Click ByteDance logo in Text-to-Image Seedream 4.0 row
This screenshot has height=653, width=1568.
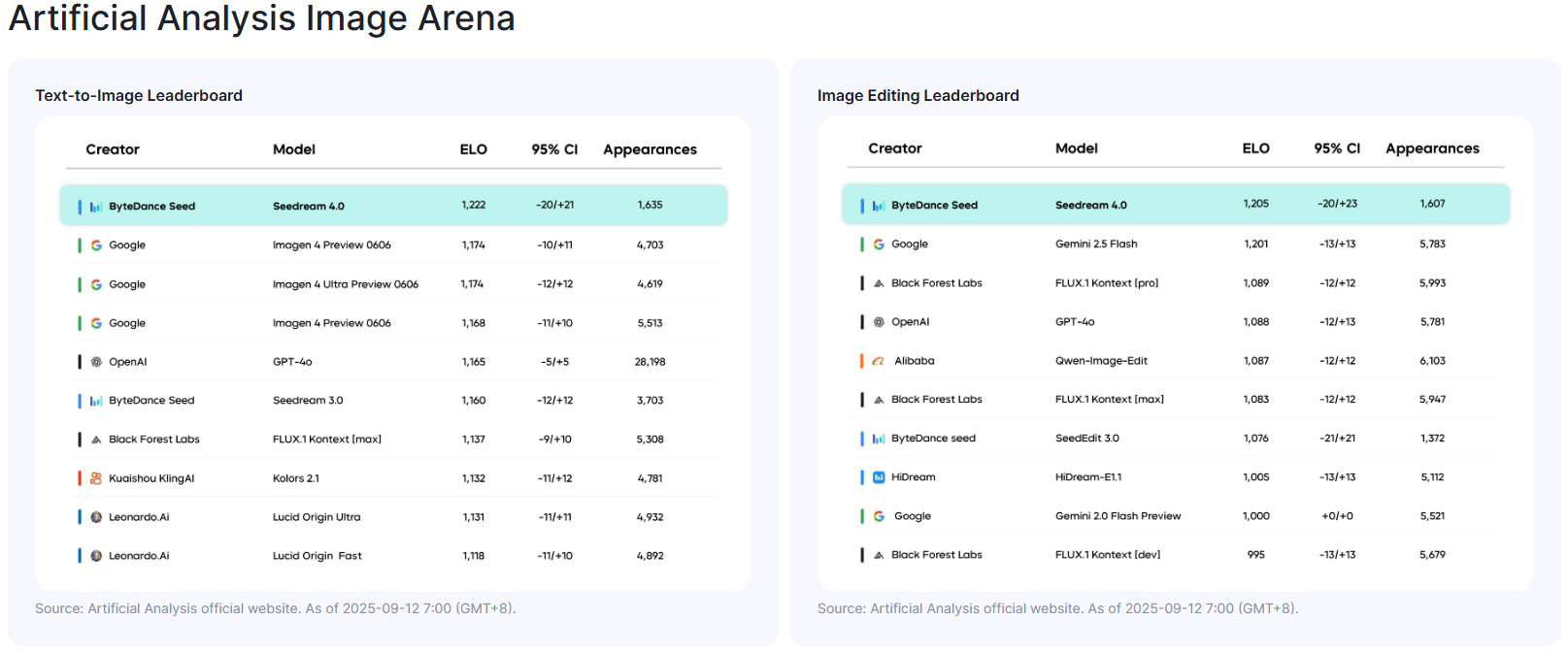click(x=96, y=207)
